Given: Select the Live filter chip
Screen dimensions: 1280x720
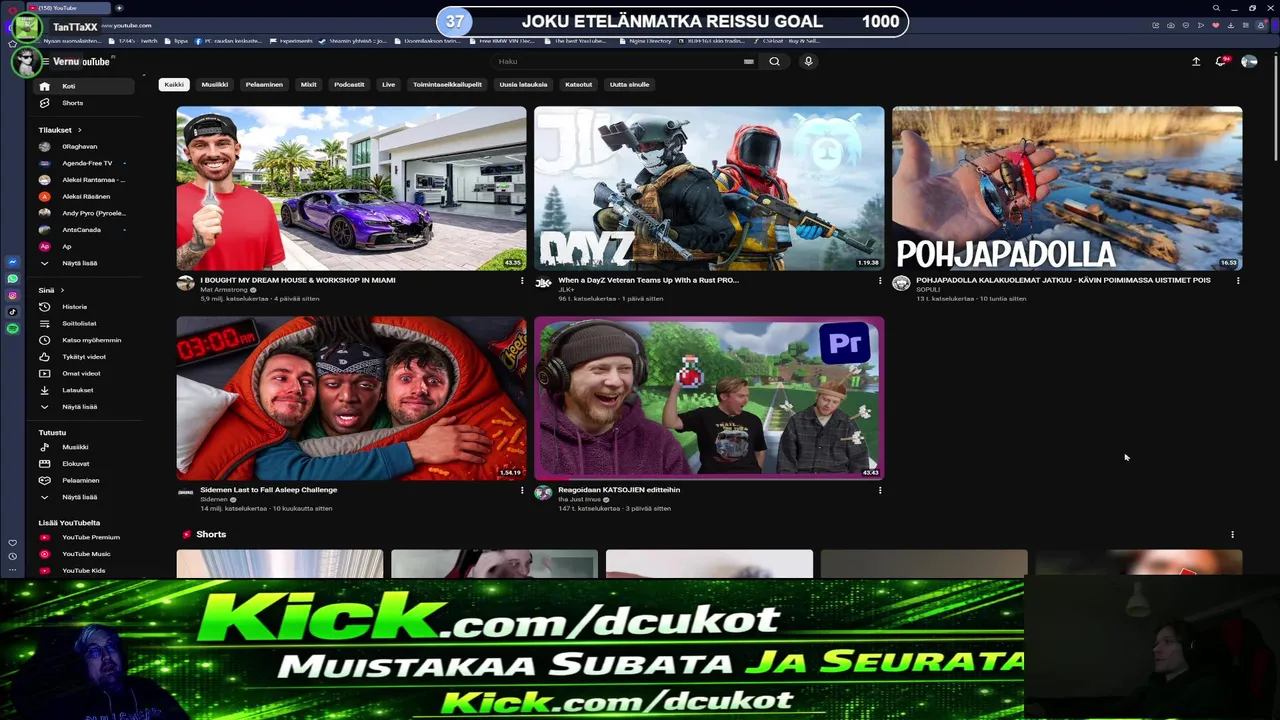Looking at the screenshot, I should pos(389,84).
